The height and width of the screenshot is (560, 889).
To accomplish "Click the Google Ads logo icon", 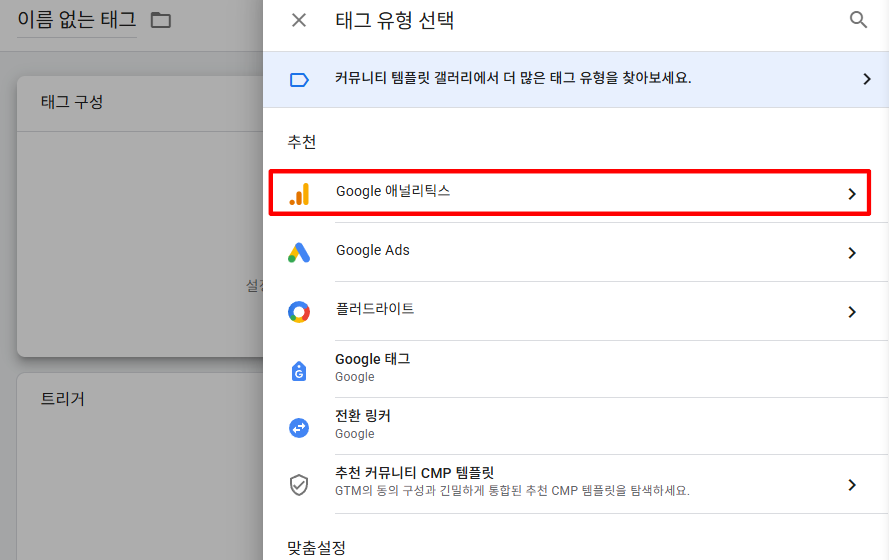I will (x=299, y=253).
